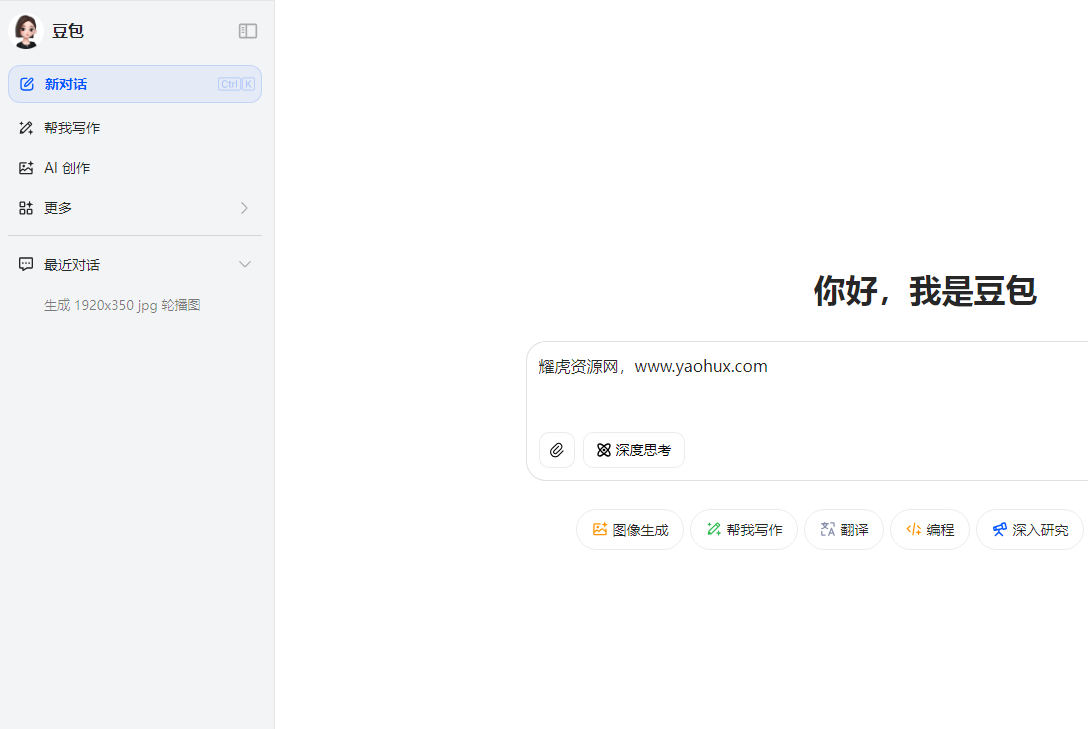1088x729 pixels.
Task: Click the paperclip attachment icon
Action: pos(557,450)
